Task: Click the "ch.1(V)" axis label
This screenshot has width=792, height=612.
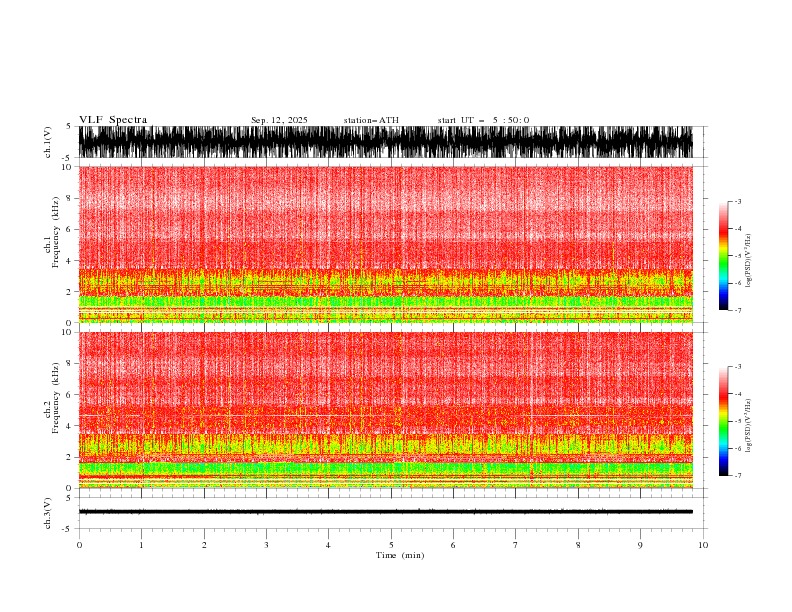Action: tap(48, 142)
